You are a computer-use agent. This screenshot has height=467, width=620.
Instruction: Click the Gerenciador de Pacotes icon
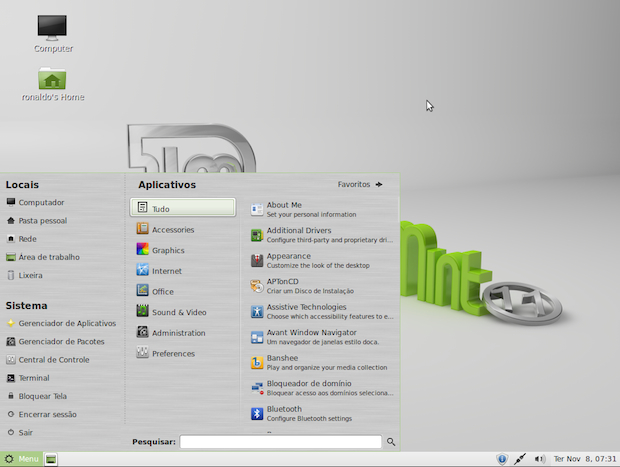click(11, 341)
